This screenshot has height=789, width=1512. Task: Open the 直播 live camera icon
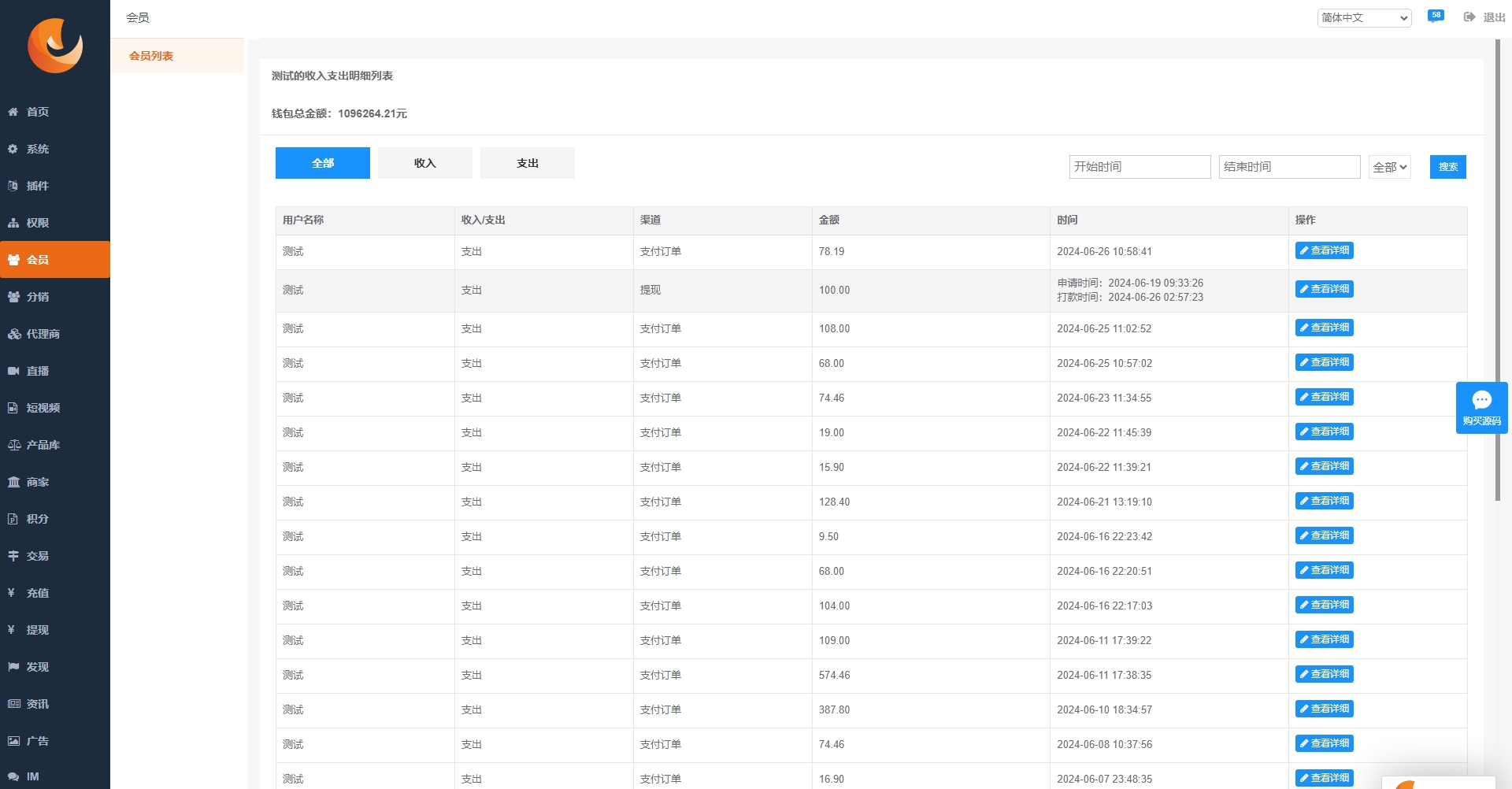13,371
